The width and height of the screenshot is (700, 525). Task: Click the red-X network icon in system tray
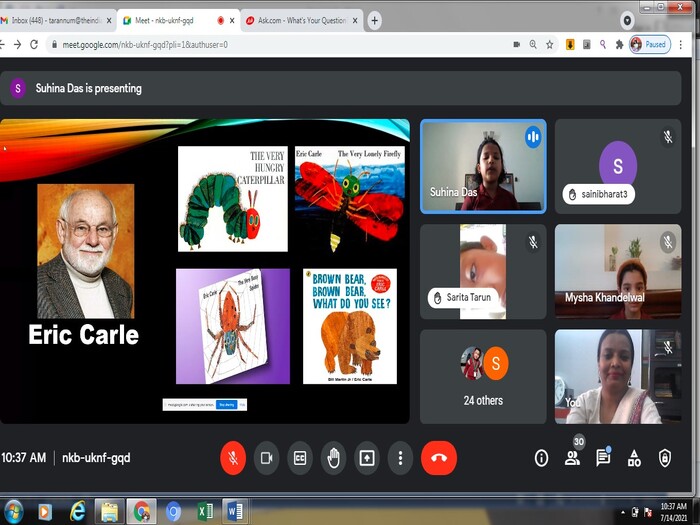click(x=648, y=512)
